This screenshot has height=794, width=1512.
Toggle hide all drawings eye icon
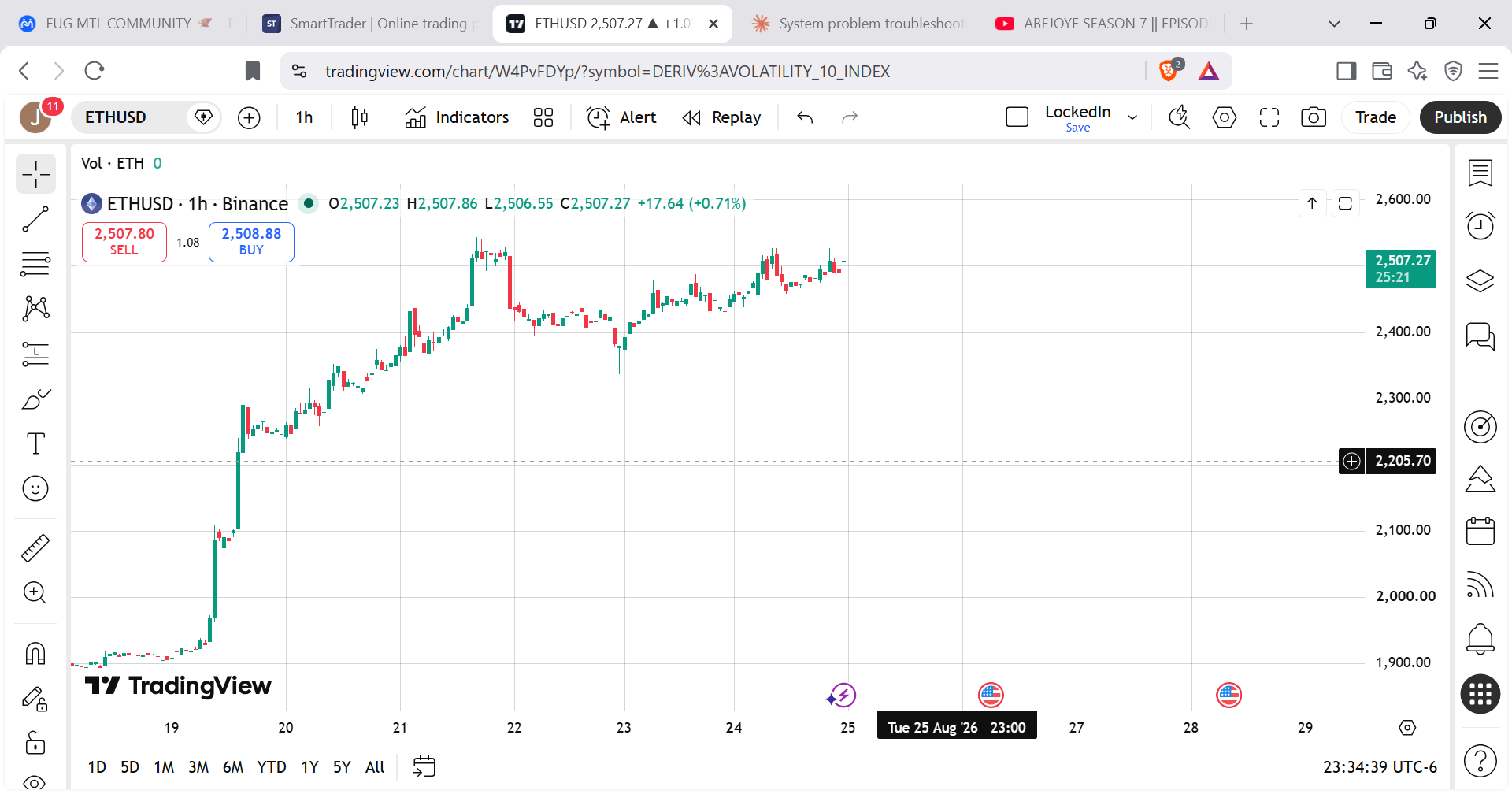click(x=35, y=782)
